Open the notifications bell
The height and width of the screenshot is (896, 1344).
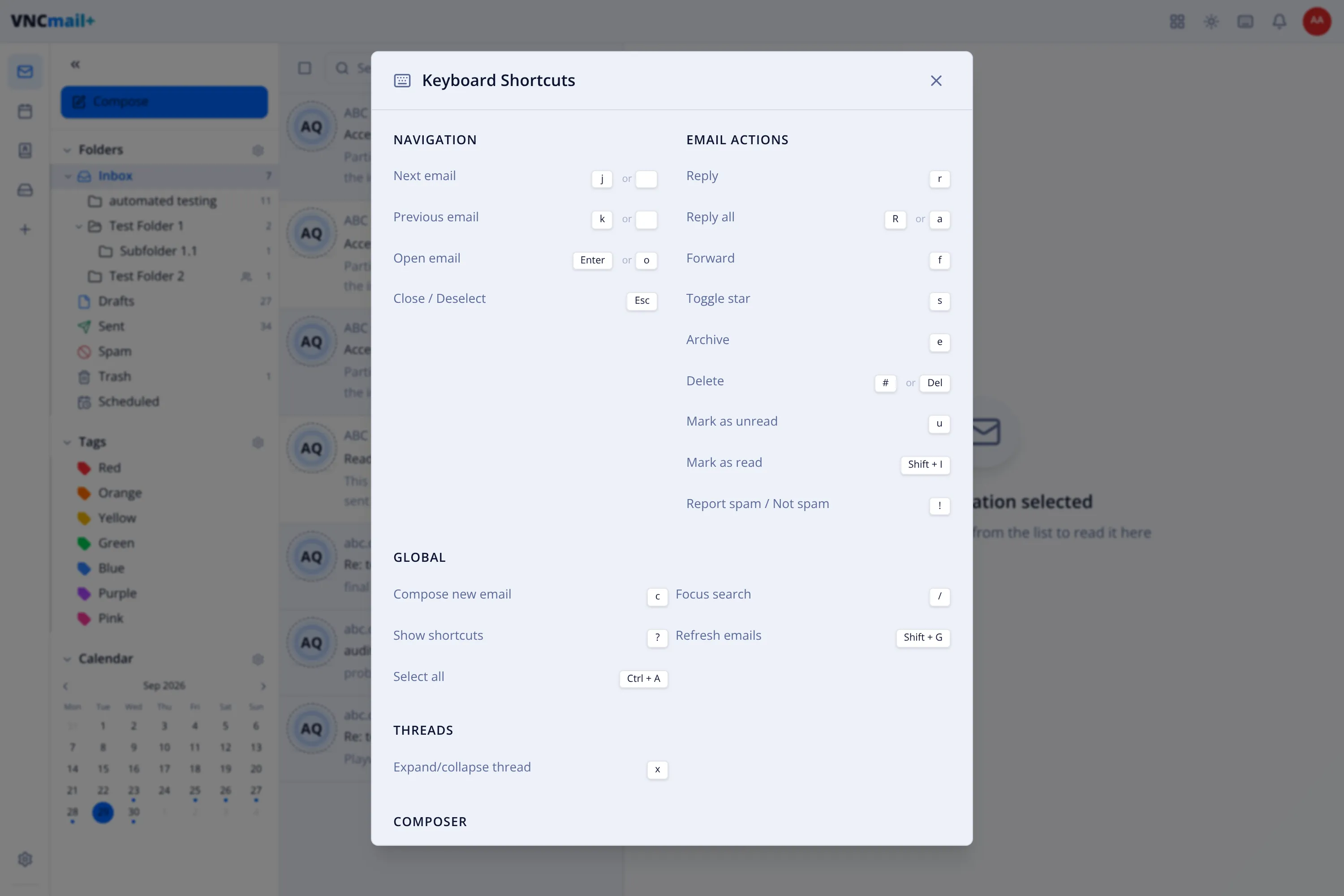click(1279, 22)
